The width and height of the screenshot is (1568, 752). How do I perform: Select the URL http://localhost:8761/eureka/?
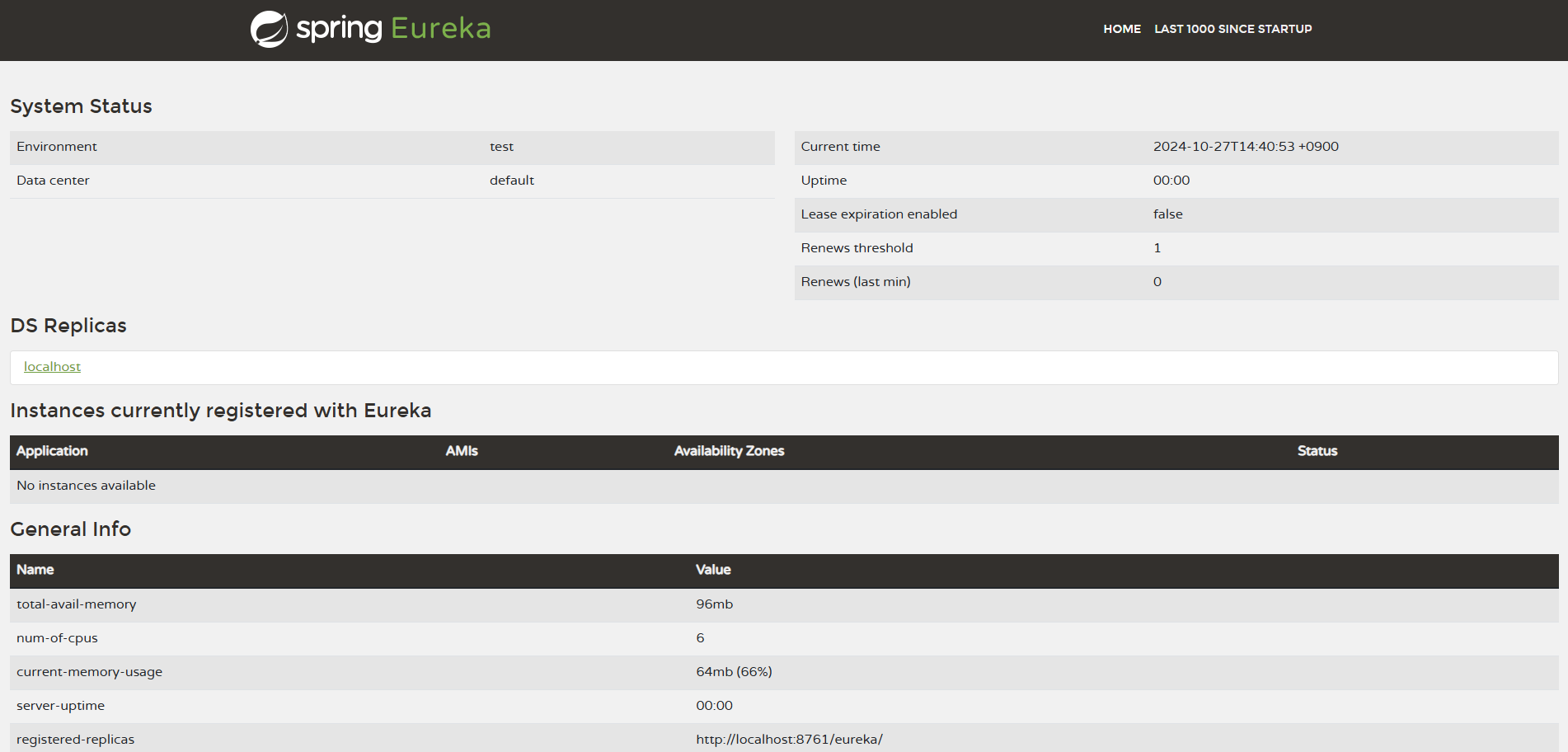tap(789, 740)
